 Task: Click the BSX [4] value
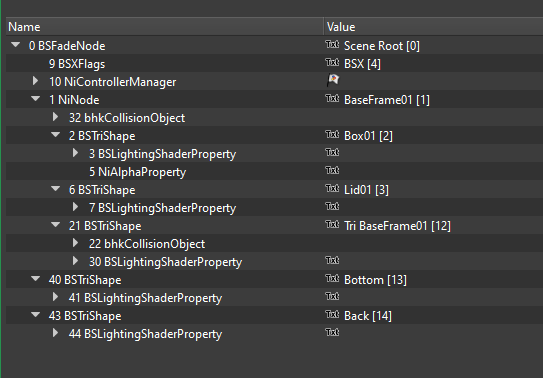pyautogui.click(x=362, y=64)
